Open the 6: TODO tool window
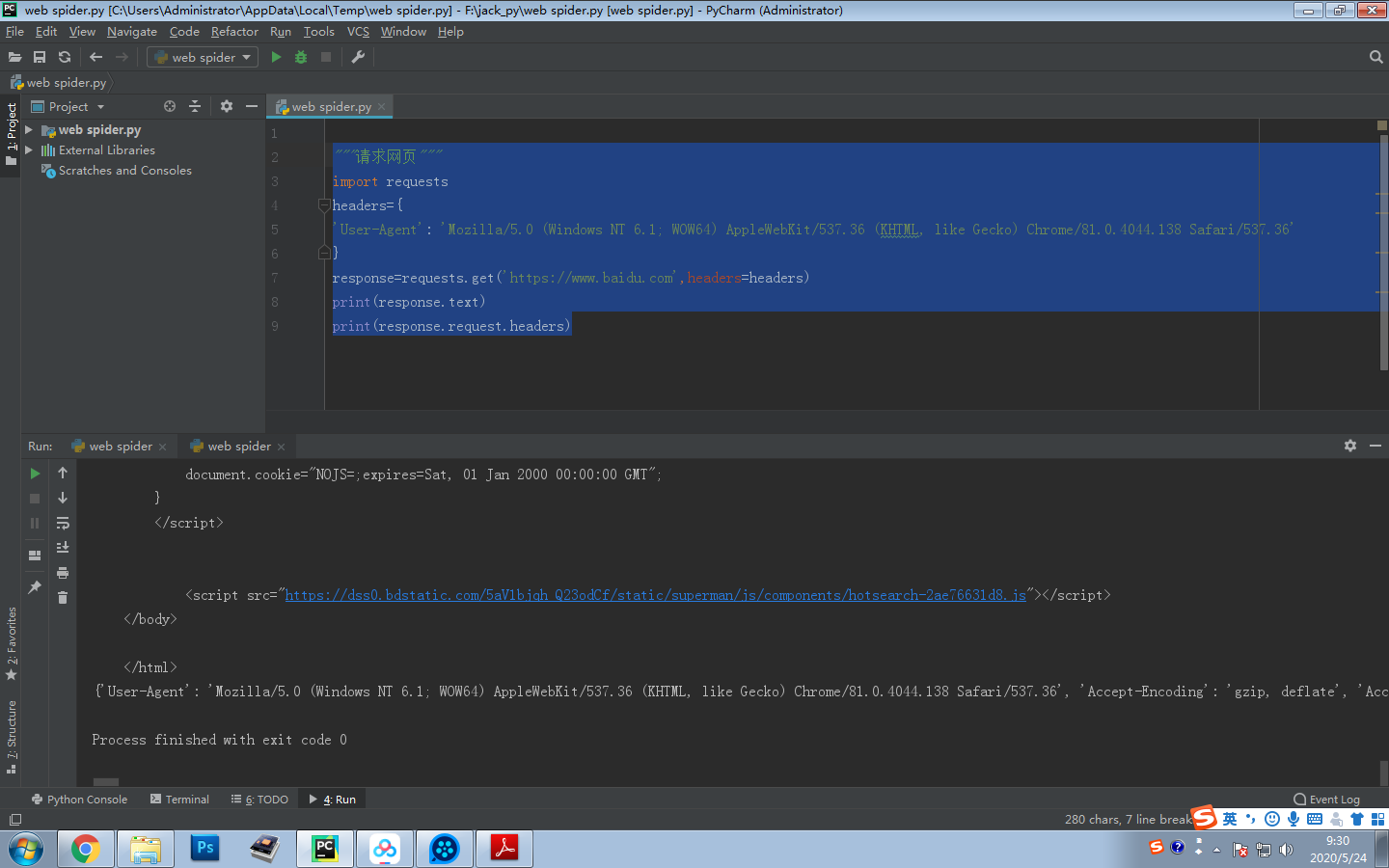Viewport: 1389px width, 868px height. (x=259, y=800)
